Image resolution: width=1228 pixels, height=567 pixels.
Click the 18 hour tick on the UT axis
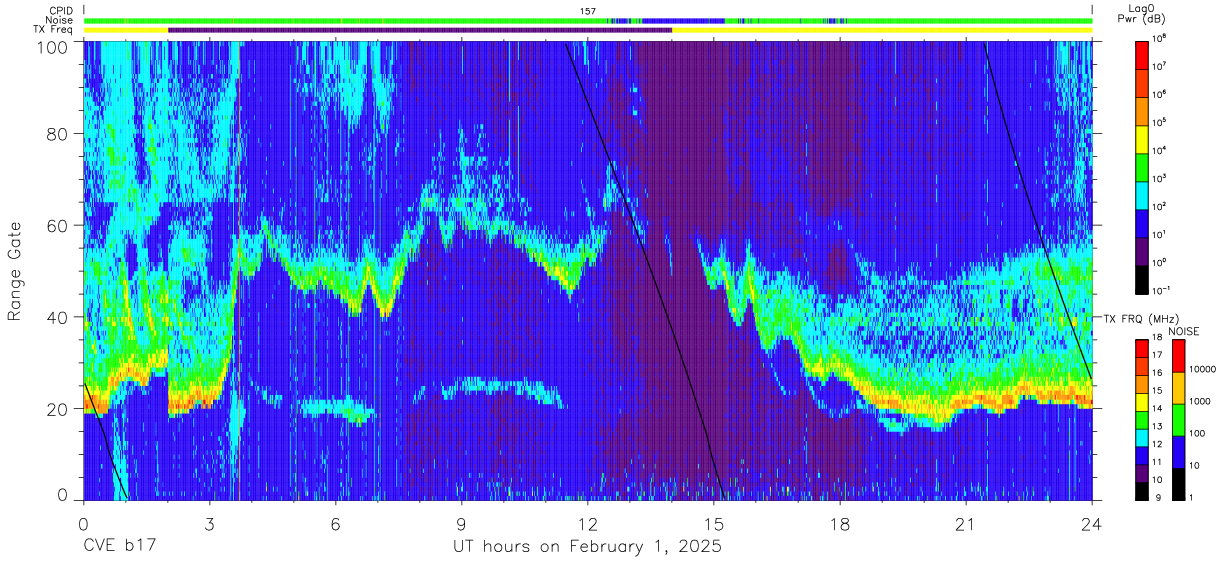tap(840, 524)
